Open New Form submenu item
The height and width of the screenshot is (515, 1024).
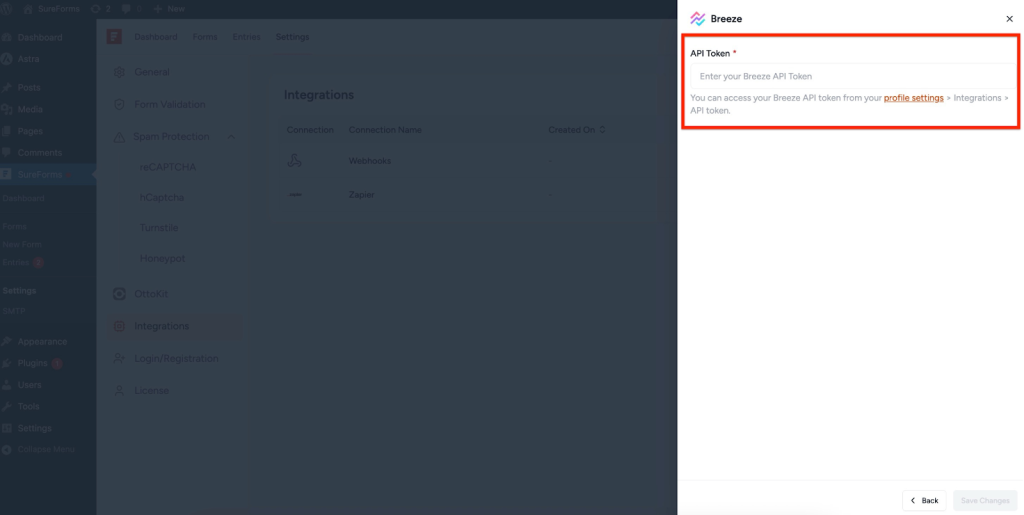[x=22, y=244]
